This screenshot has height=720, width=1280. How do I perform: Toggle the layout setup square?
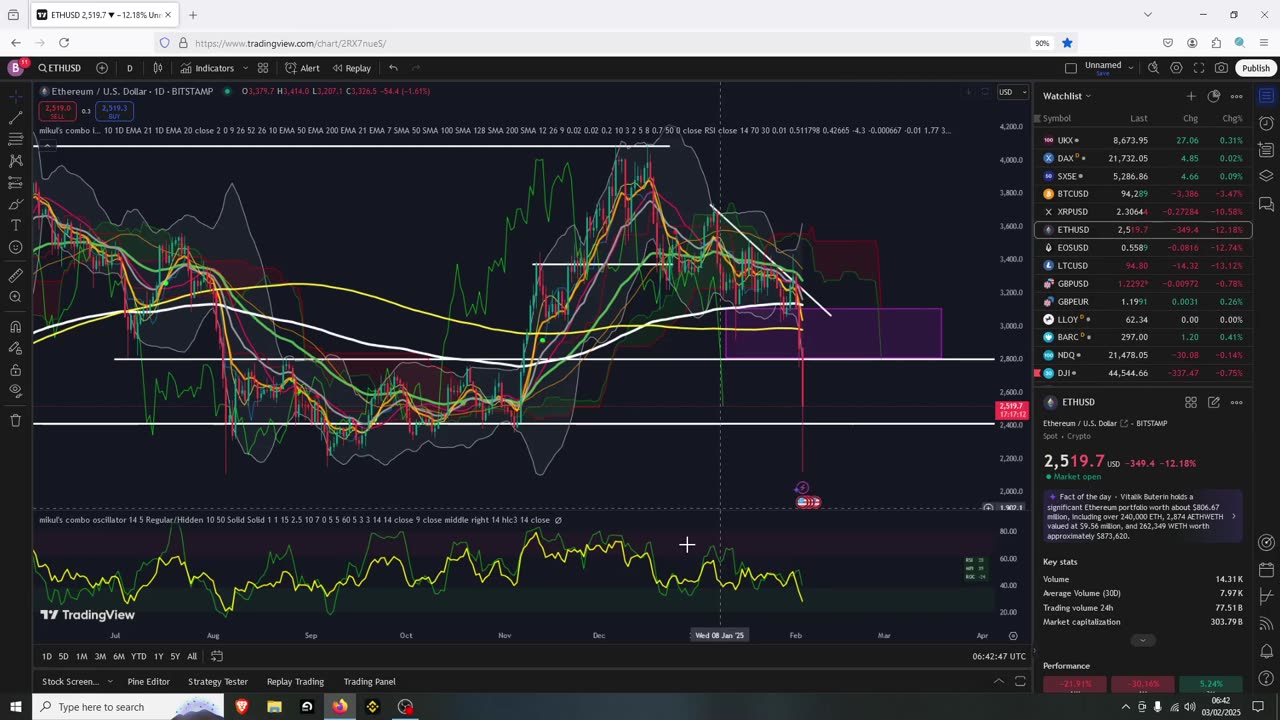pos(1071,68)
